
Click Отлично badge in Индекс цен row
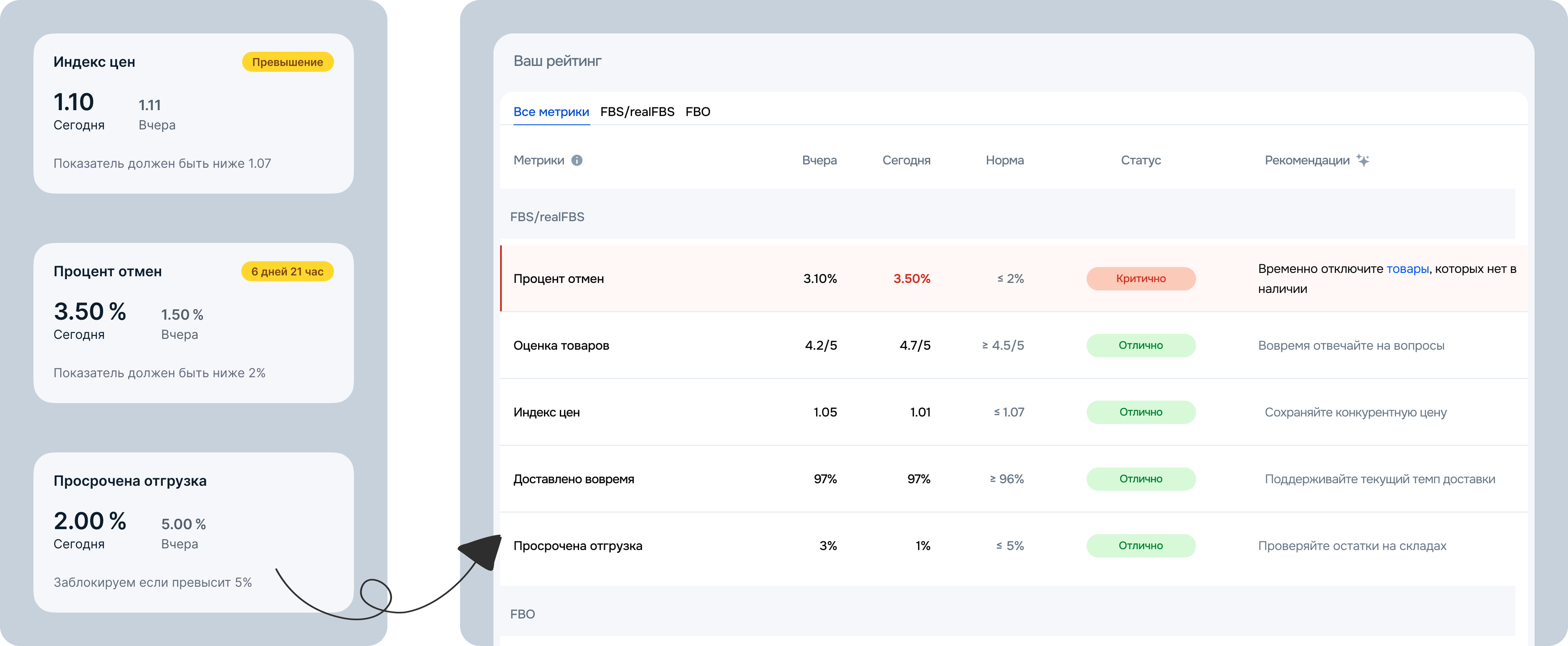pyautogui.click(x=1141, y=412)
